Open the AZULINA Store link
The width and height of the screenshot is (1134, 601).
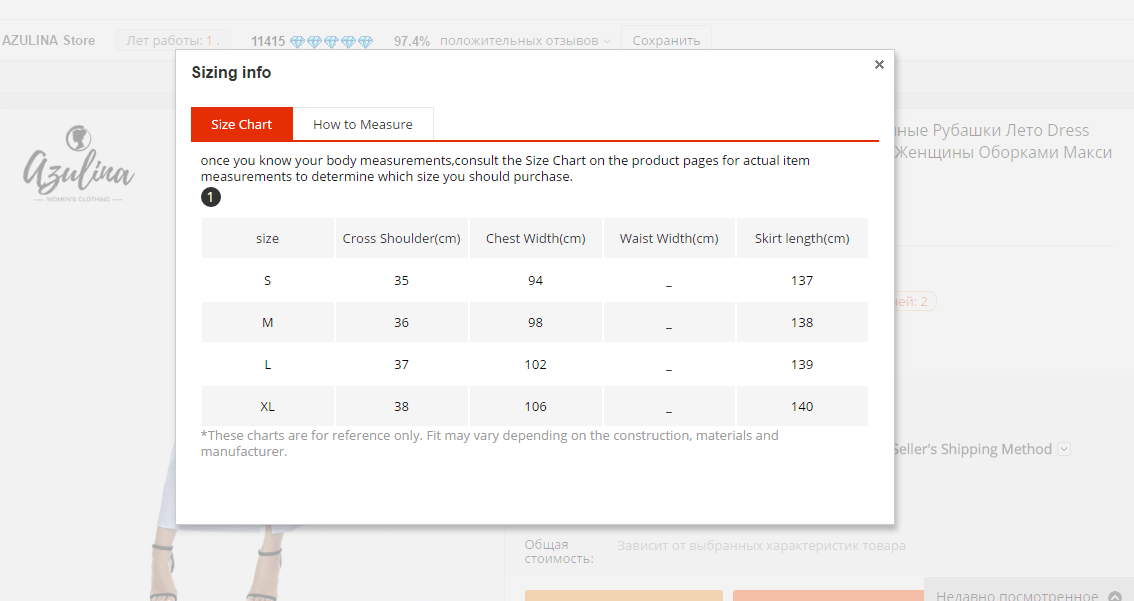[48, 41]
